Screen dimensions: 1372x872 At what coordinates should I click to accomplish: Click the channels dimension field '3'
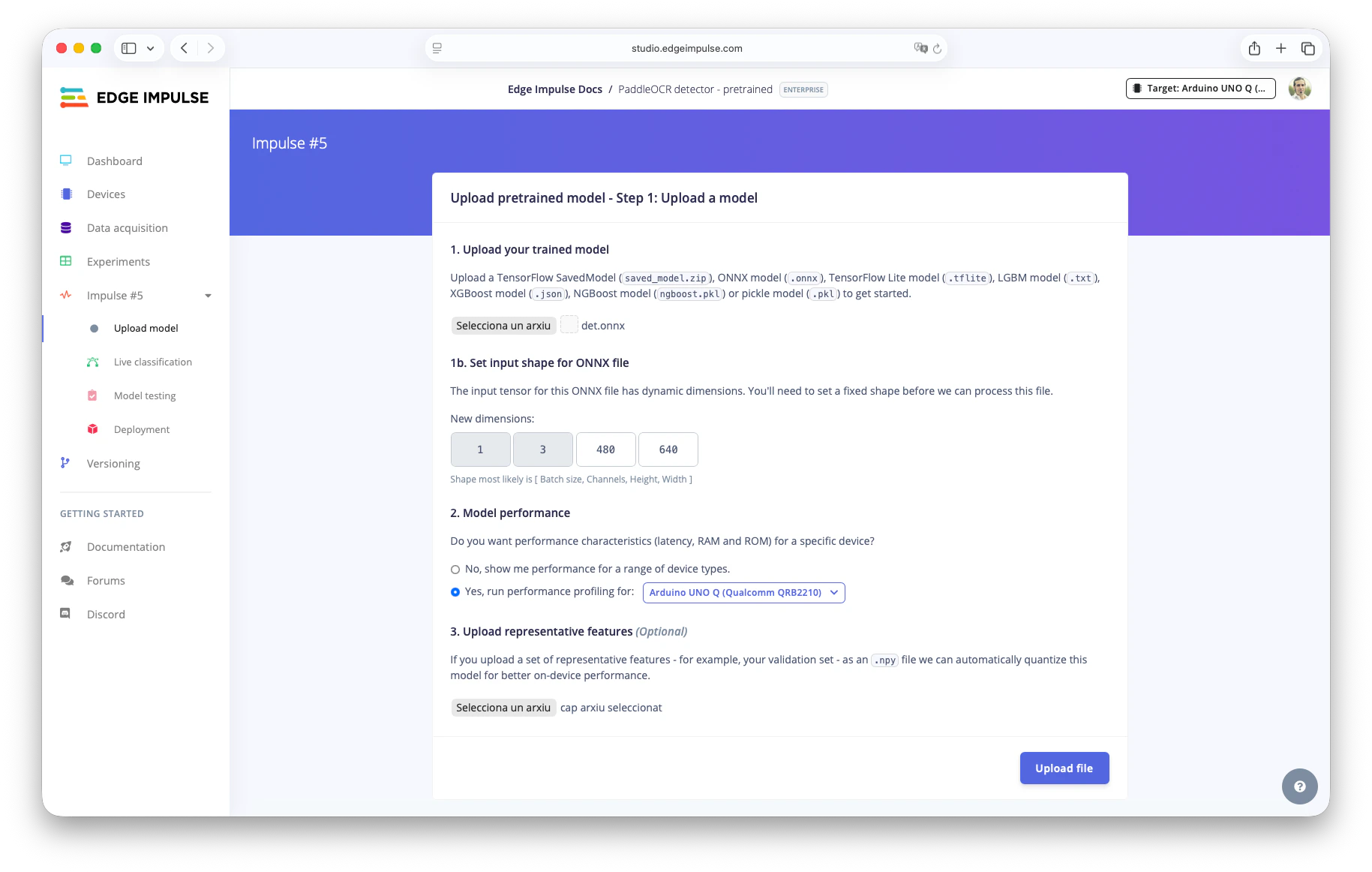[543, 450]
